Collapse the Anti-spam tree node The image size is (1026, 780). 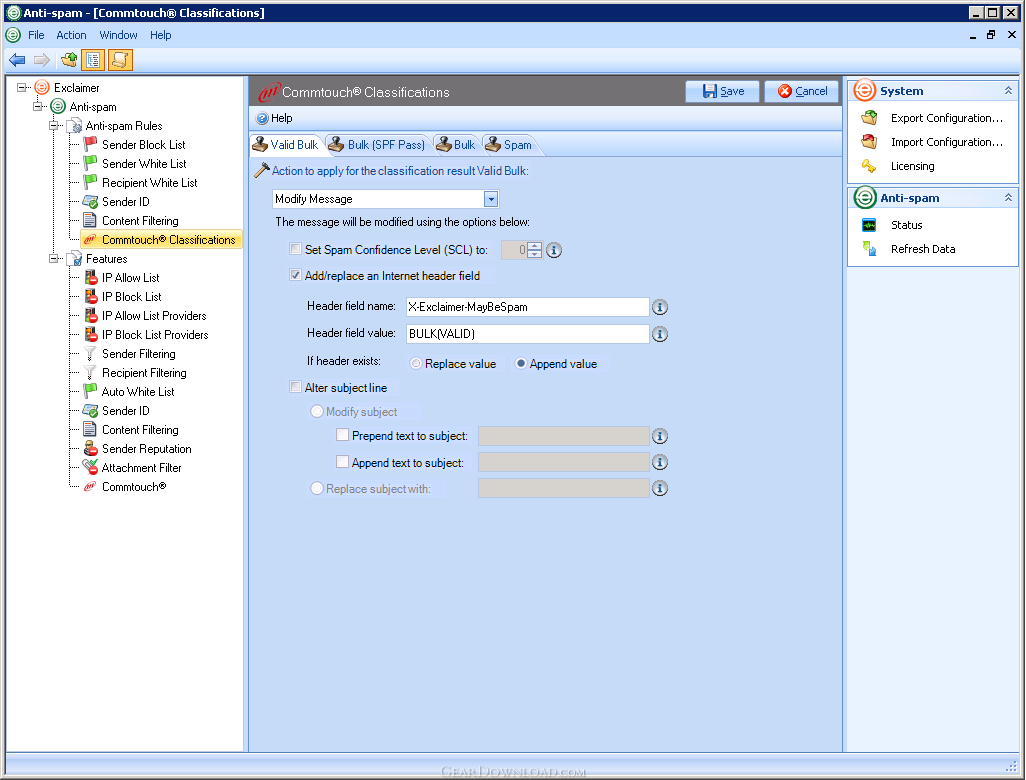(37, 106)
